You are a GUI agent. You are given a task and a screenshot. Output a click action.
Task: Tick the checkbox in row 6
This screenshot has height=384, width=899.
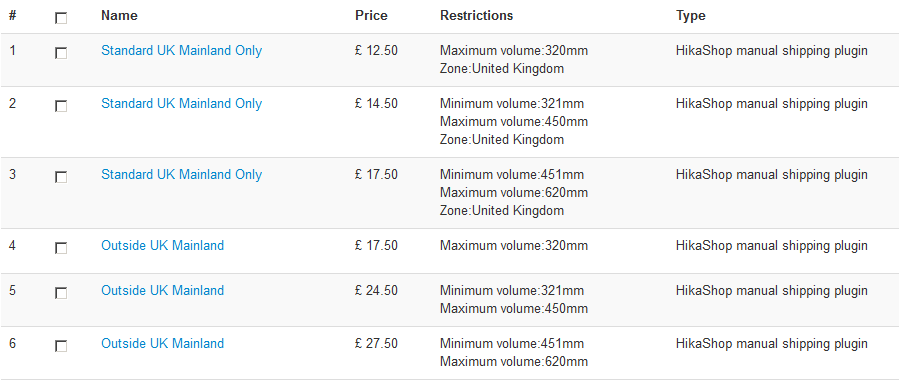61,346
